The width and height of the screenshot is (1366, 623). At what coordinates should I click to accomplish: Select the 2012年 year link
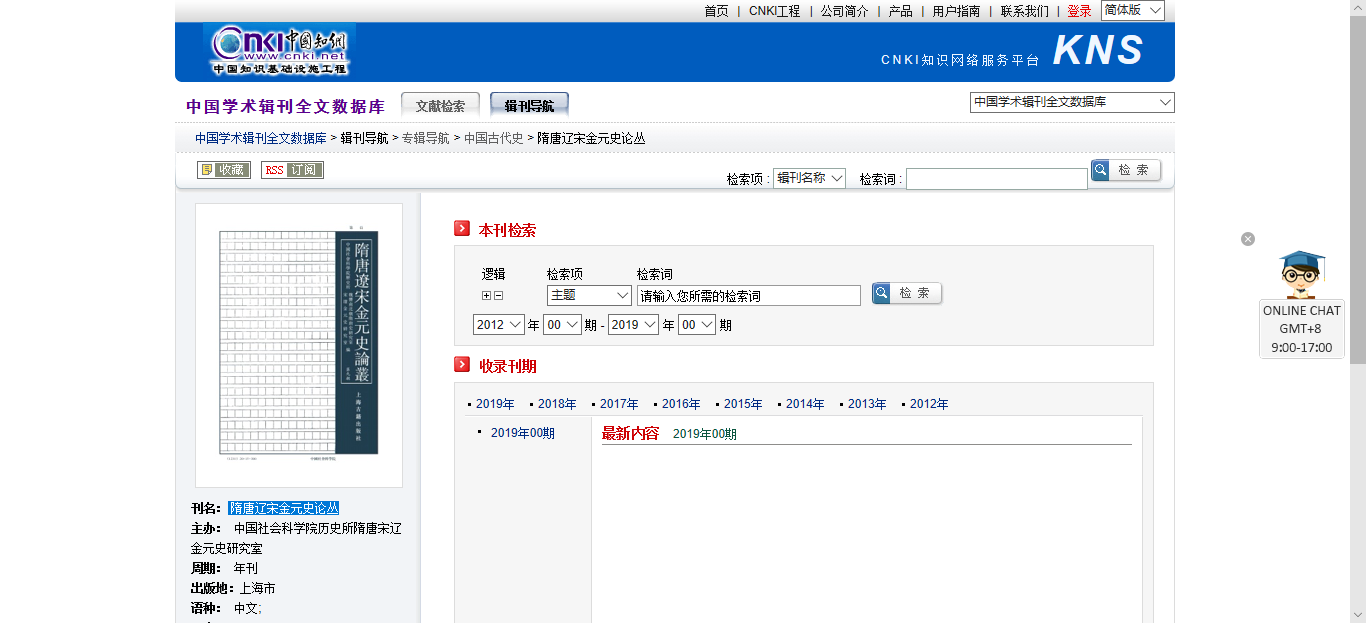pyautogui.click(x=929, y=404)
